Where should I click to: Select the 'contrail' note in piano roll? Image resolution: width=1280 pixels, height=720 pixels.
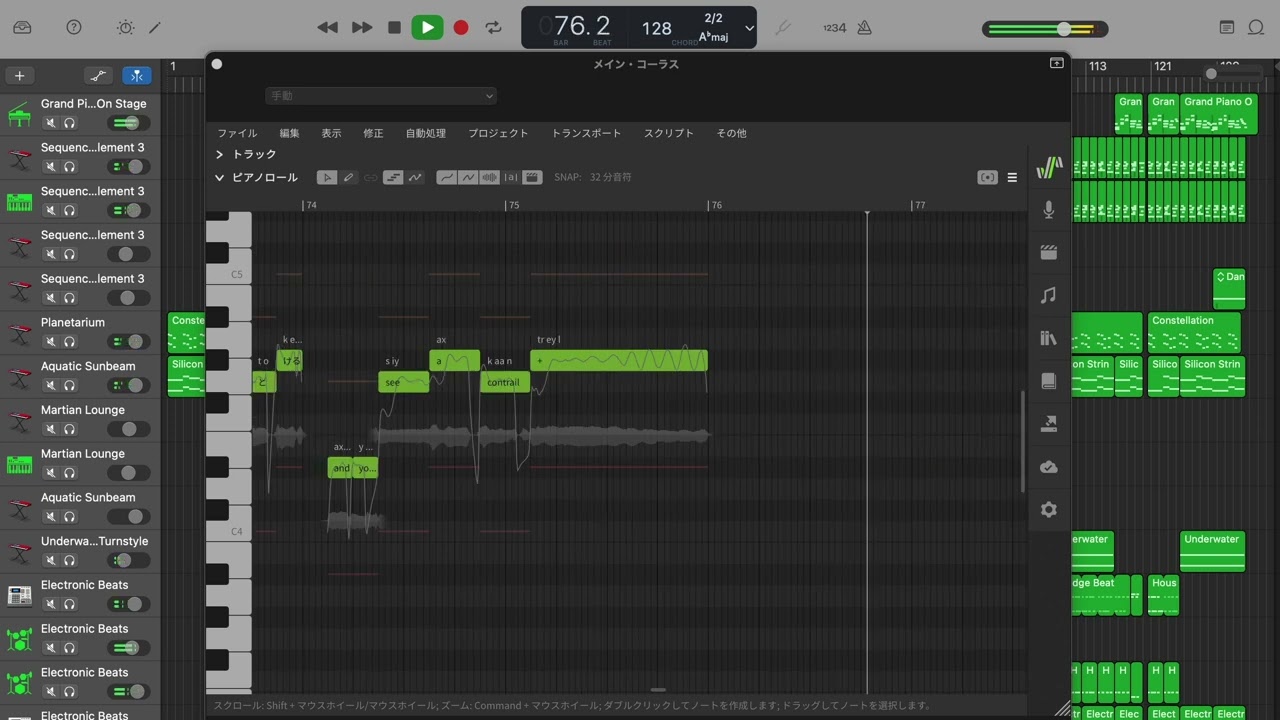click(x=504, y=383)
